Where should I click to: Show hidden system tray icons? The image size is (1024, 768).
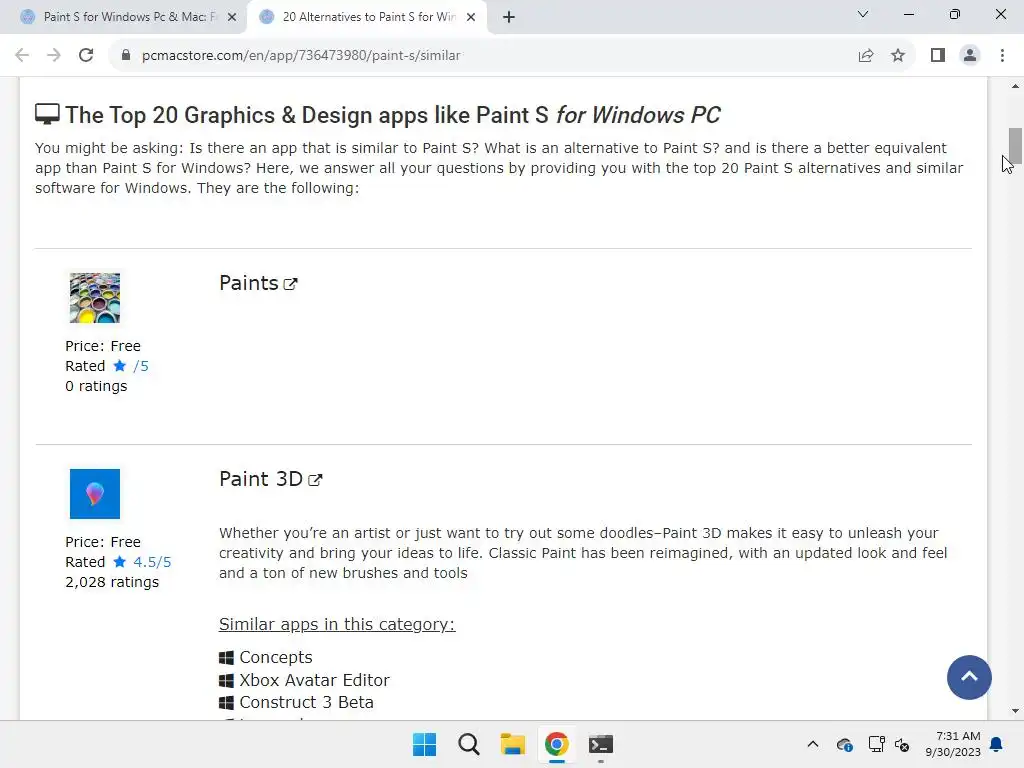(813, 744)
